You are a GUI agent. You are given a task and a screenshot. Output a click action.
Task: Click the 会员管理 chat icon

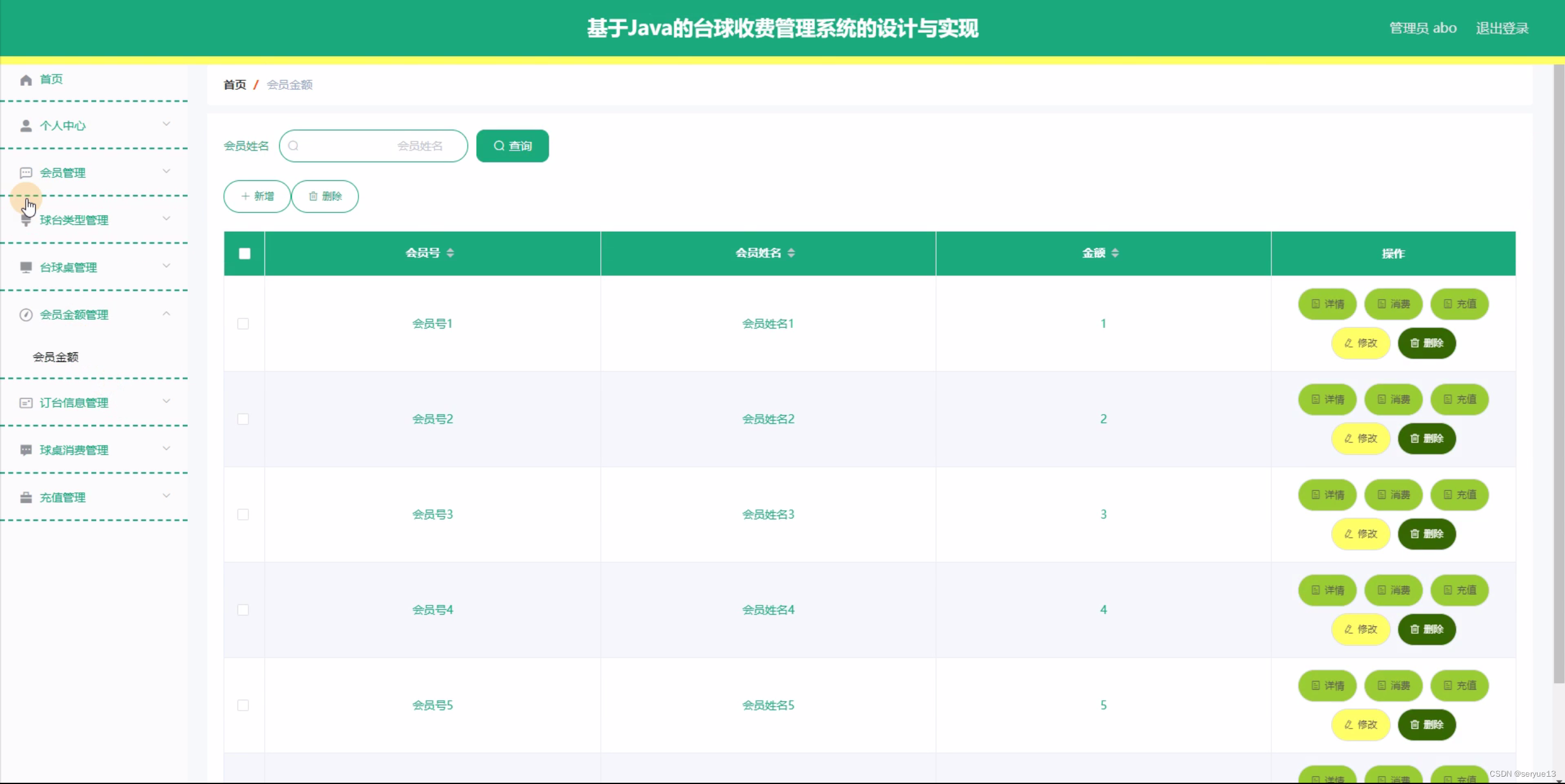26,173
